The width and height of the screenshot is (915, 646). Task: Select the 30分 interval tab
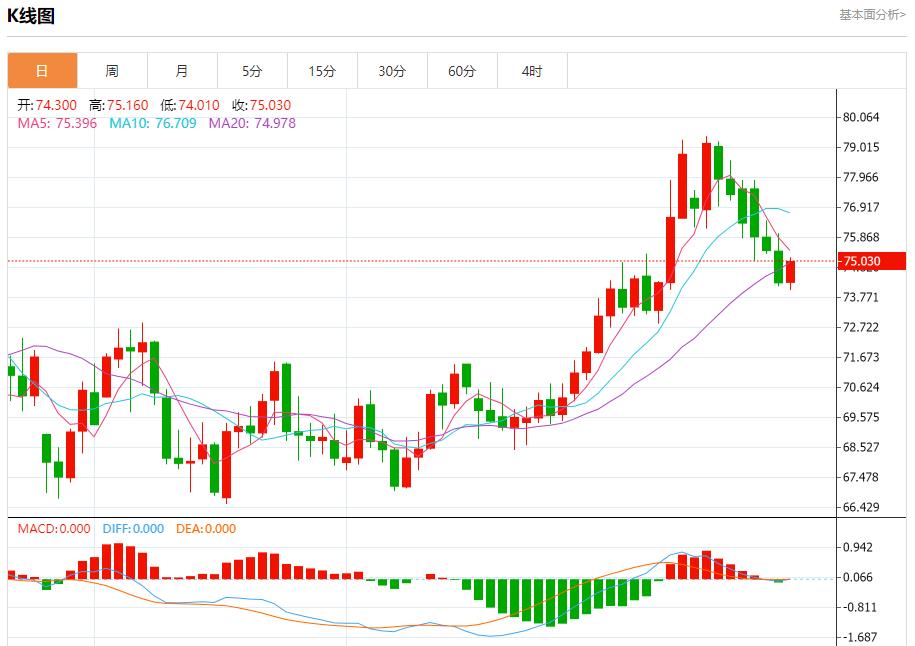[x=392, y=71]
